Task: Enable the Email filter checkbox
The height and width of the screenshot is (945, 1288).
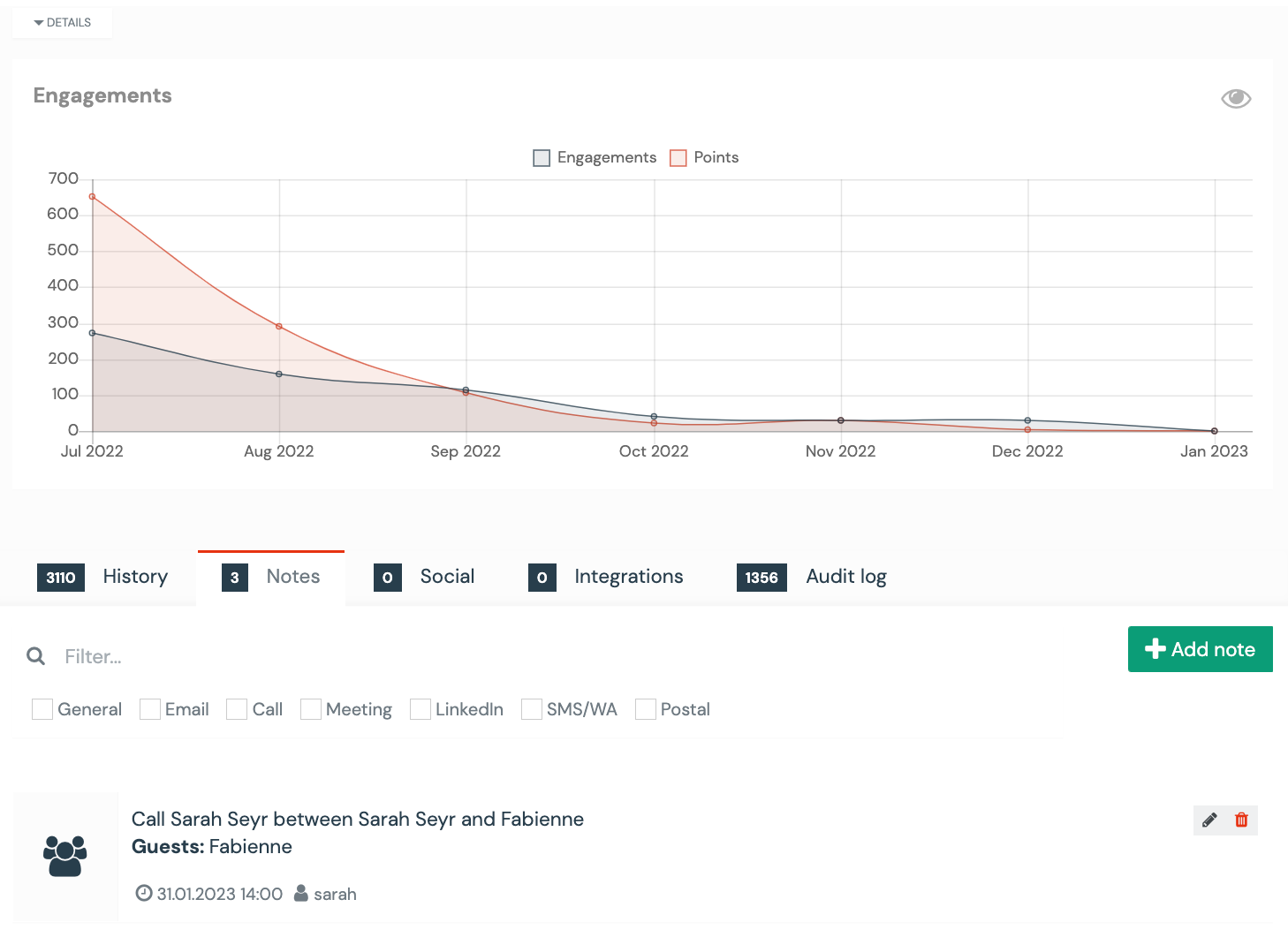Action: [x=150, y=709]
